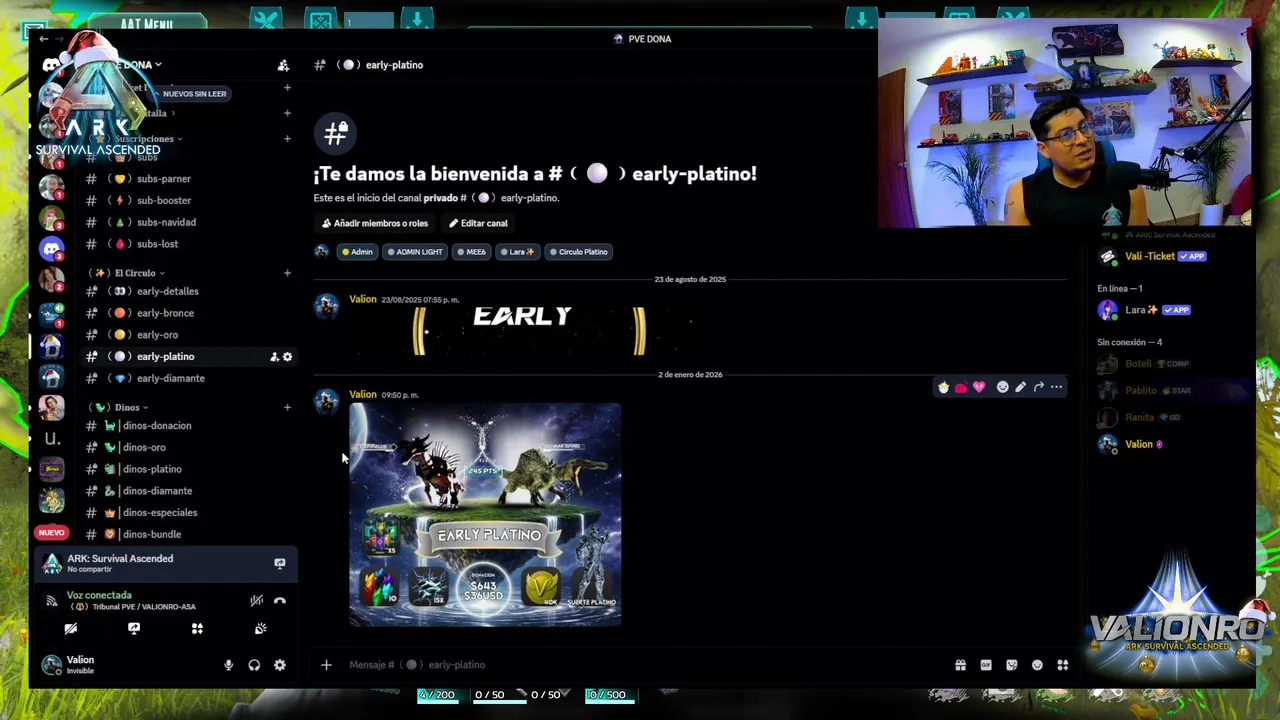Forward the message using arrow icon
The height and width of the screenshot is (720, 1280).
(1038, 387)
